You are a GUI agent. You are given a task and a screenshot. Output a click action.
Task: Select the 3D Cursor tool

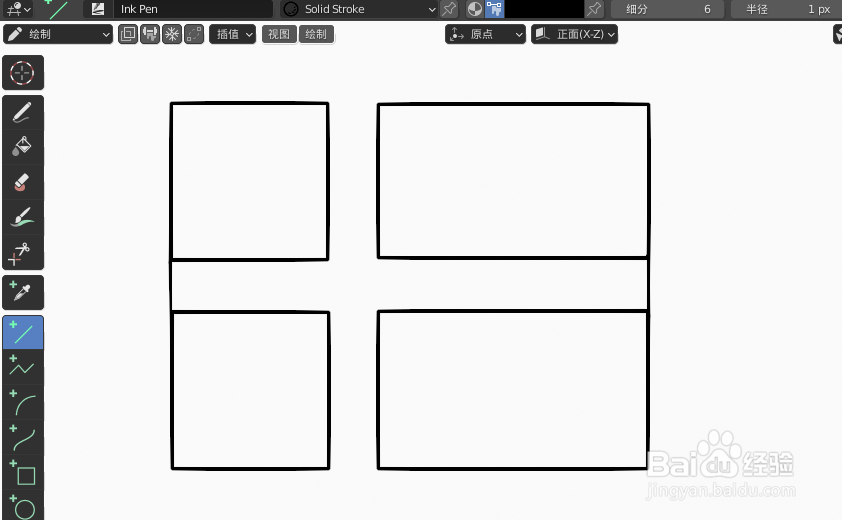point(23,73)
